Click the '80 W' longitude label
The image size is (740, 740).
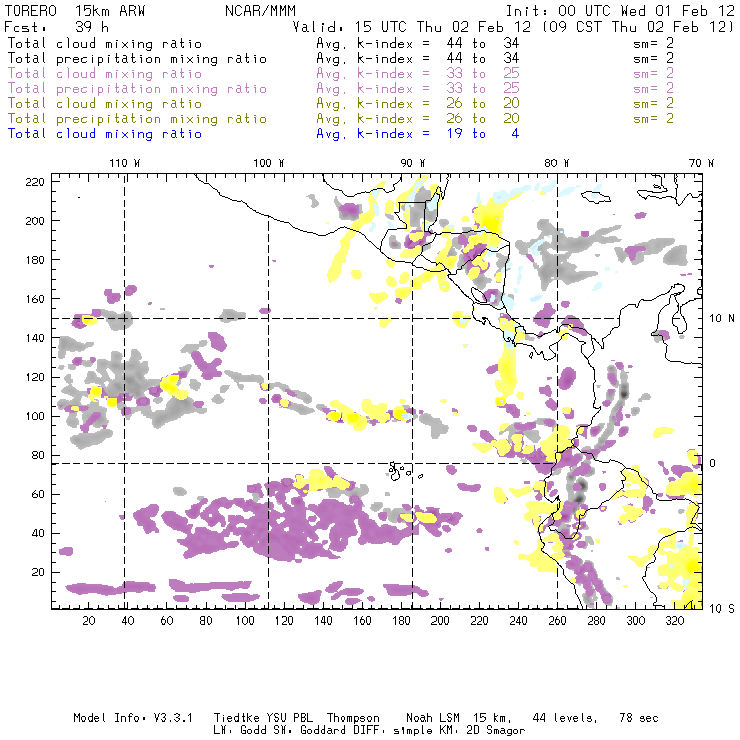557,163
